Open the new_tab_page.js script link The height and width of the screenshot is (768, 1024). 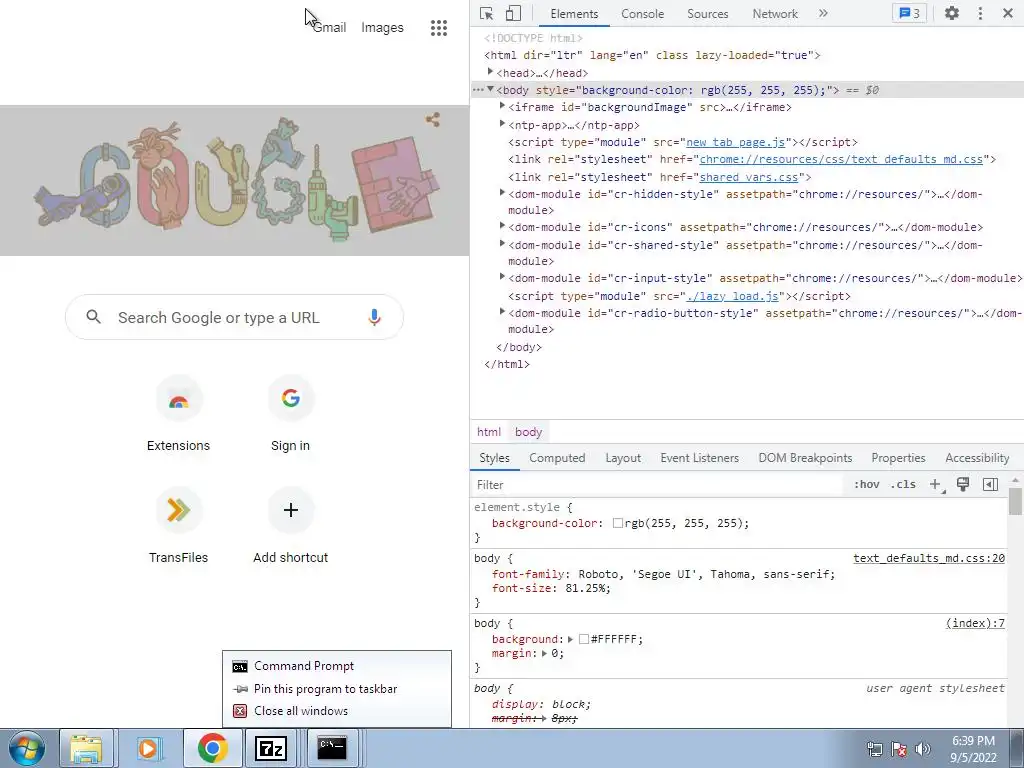(735, 142)
